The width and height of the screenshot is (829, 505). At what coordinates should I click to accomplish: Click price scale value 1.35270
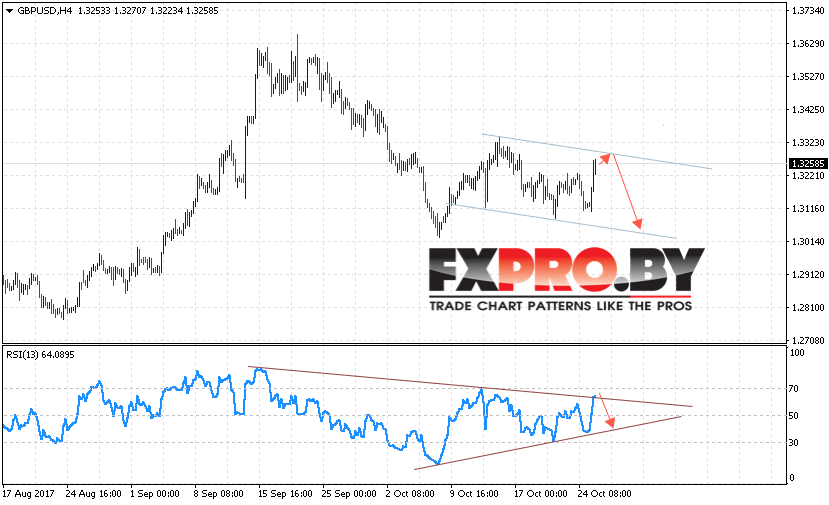point(808,77)
